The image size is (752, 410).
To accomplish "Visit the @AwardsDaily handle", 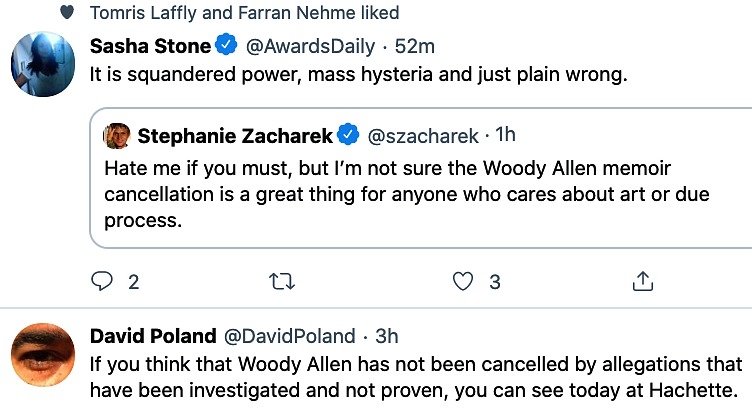I will (x=310, y=47).
